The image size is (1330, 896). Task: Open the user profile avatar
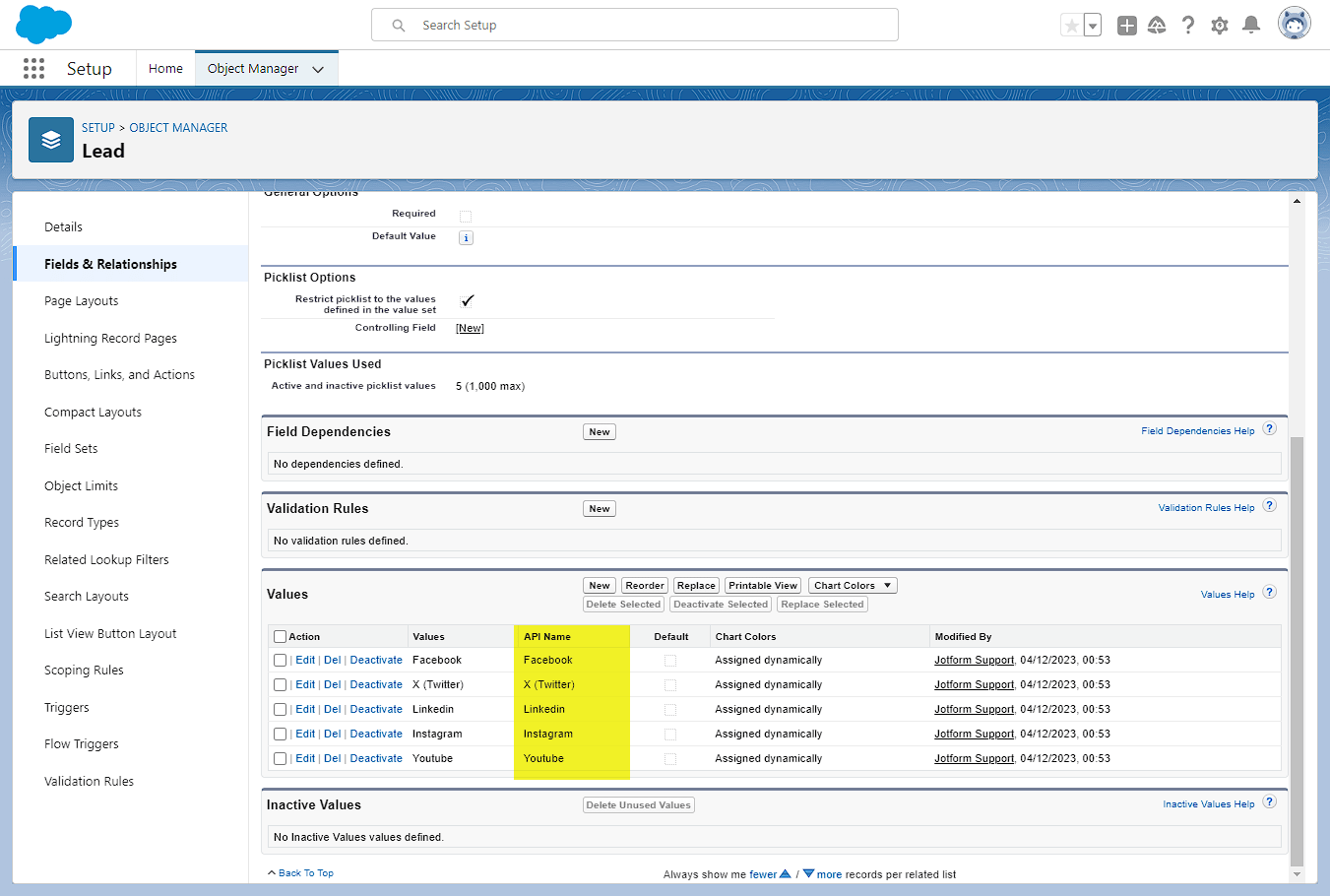[1294, 24]
